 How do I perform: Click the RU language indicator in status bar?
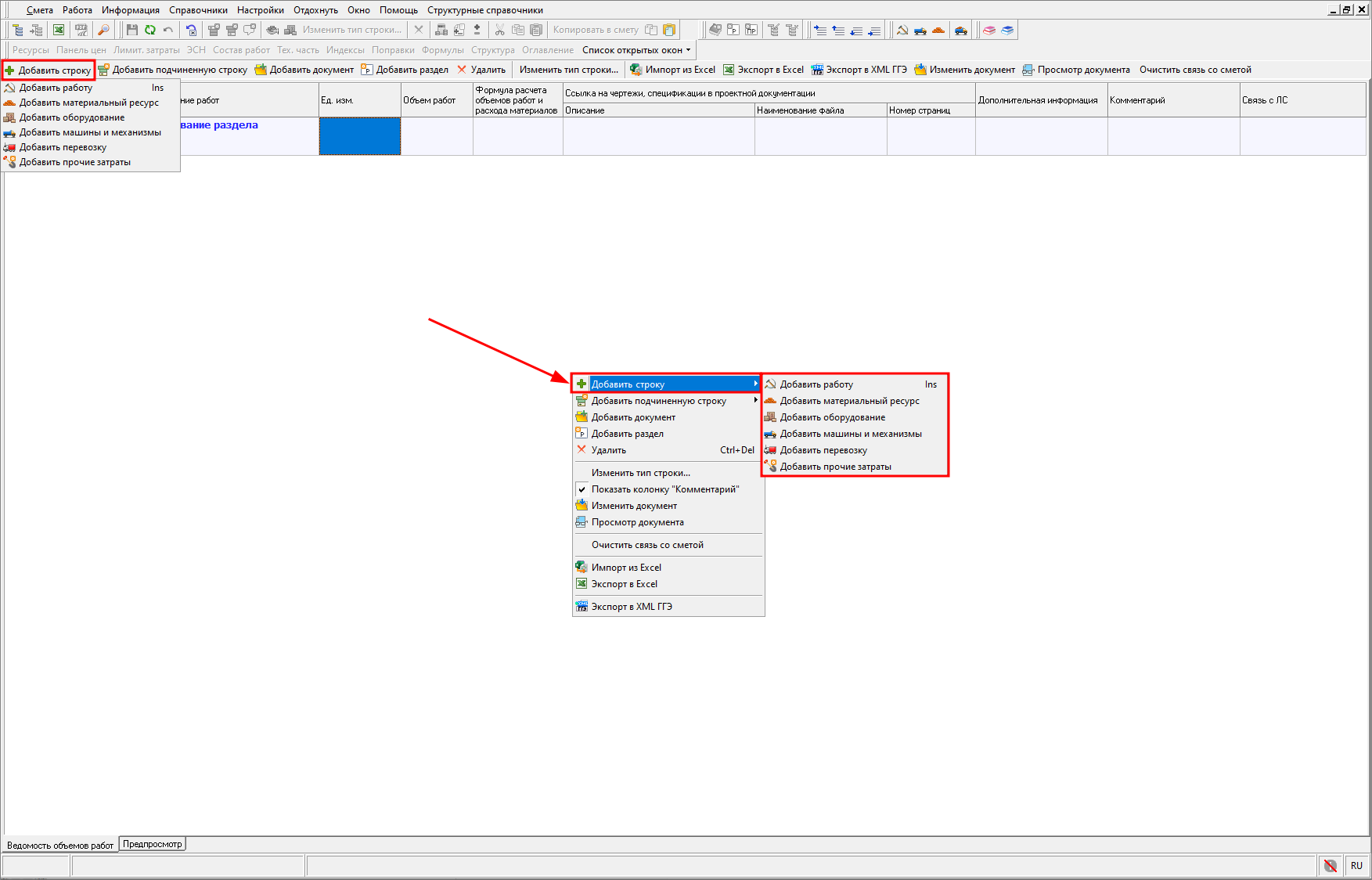1356,865
